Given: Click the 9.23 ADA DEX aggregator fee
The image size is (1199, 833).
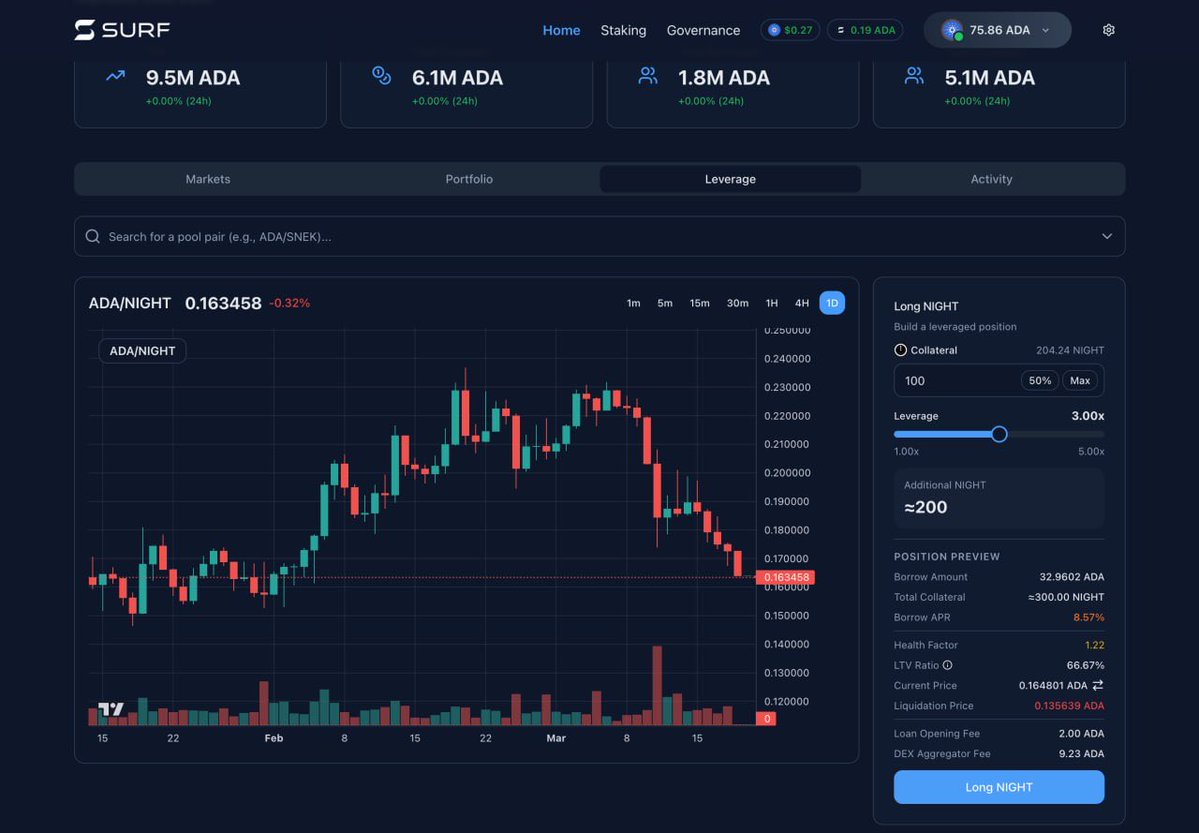Looking at the screenshot, I should [x=1081, y=753].
